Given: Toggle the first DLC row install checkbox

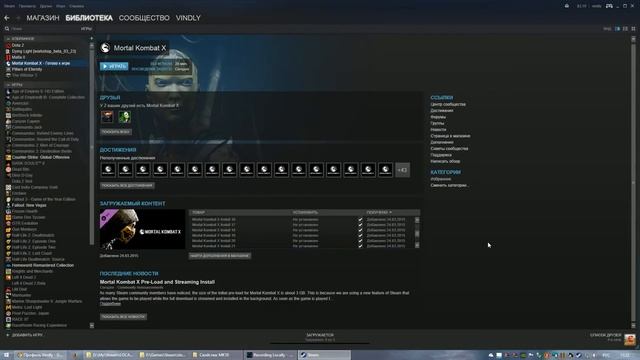Looking at the screenshot, I should click(360, 220).
